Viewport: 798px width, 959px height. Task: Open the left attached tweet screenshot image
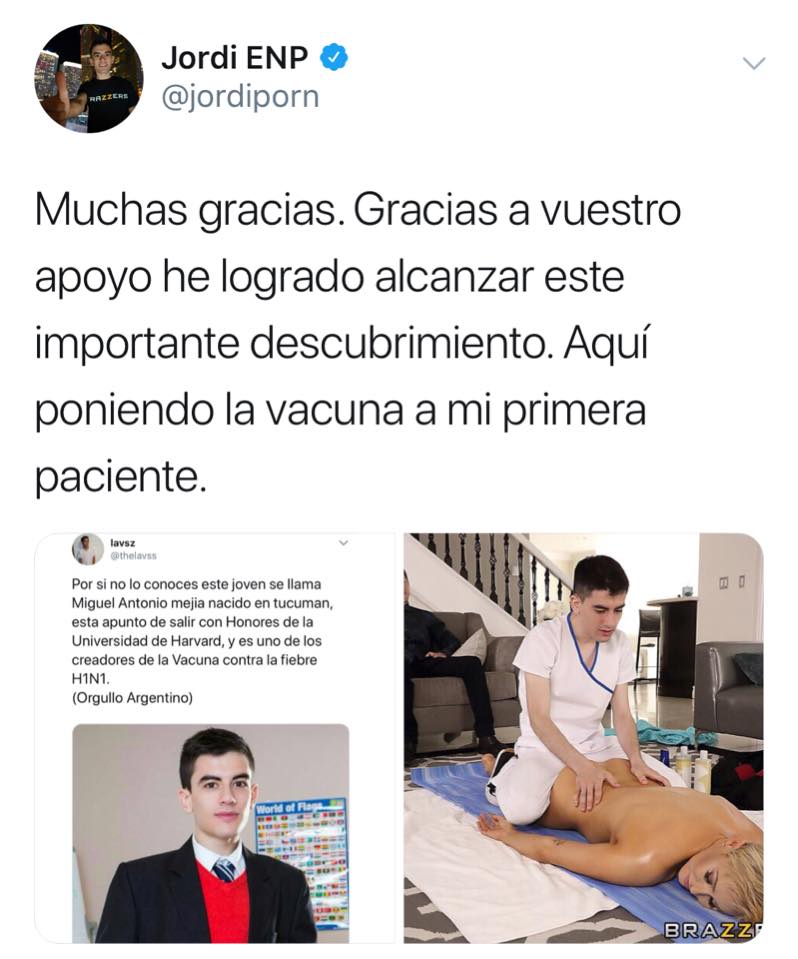(215, 738)
